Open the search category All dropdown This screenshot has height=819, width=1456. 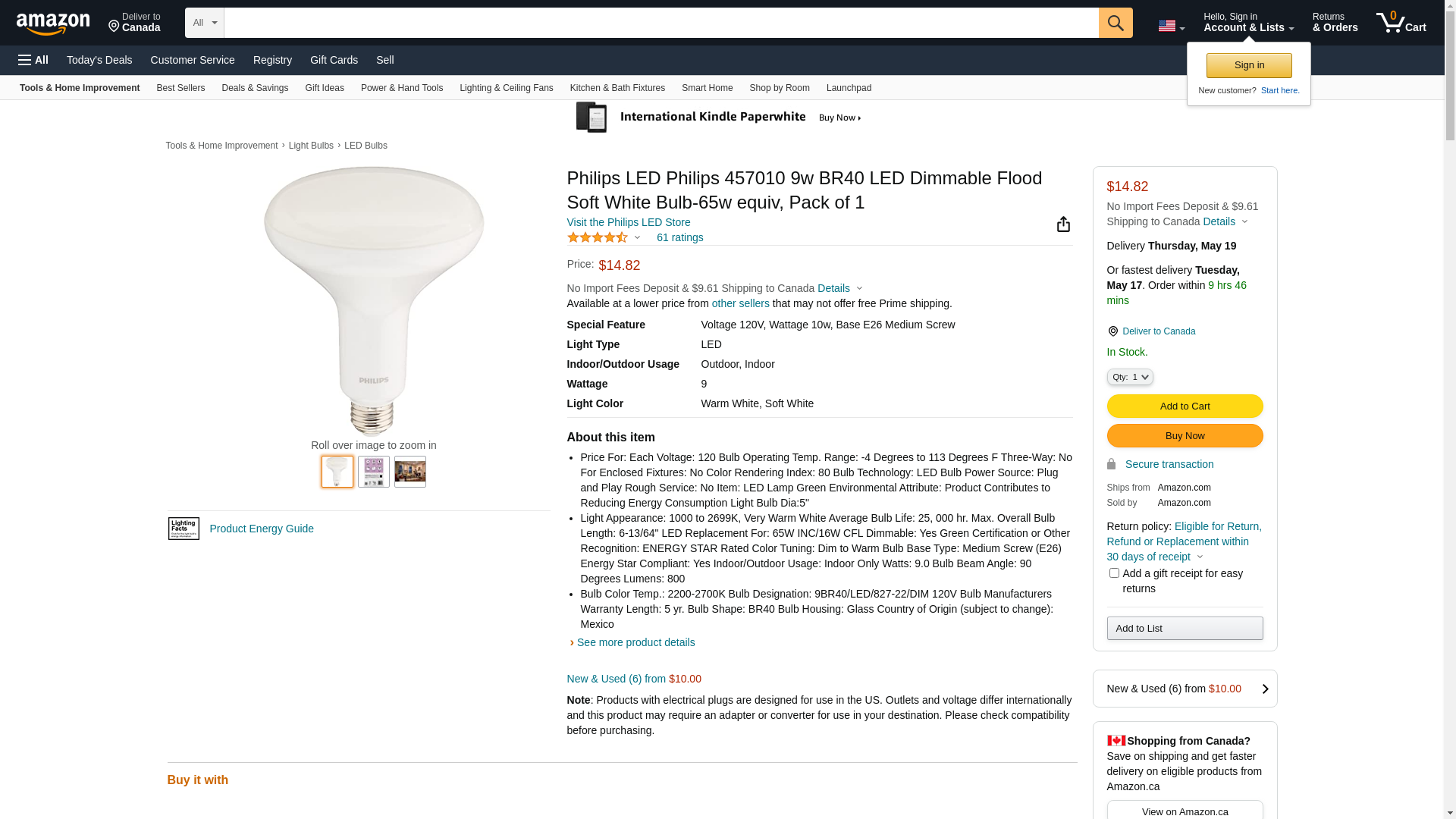click(x=205, y=23)
